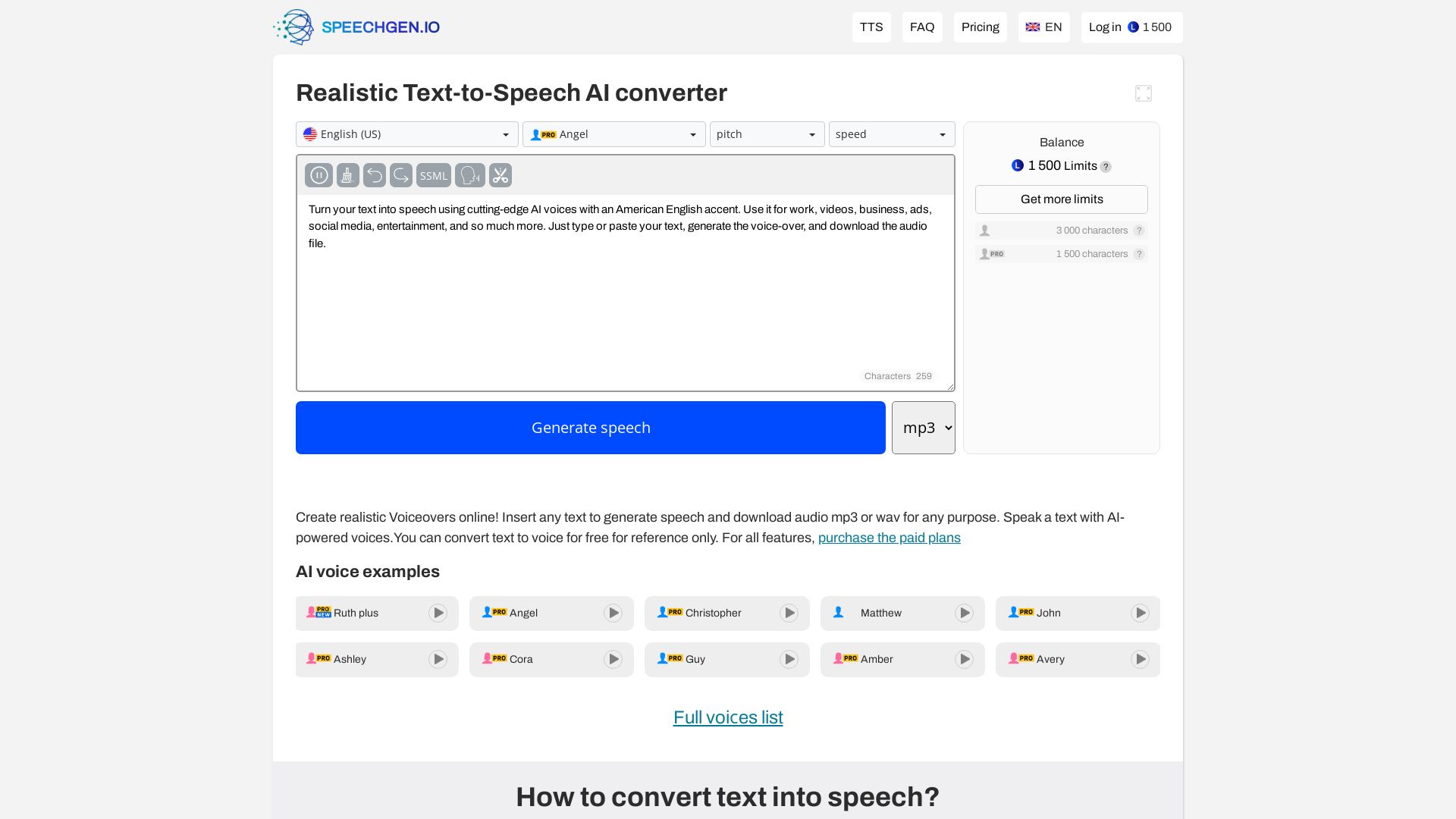This screenshot has height=819, width=1456.
Task: Play the Matthew voice sample
Action: click(964, 613)
